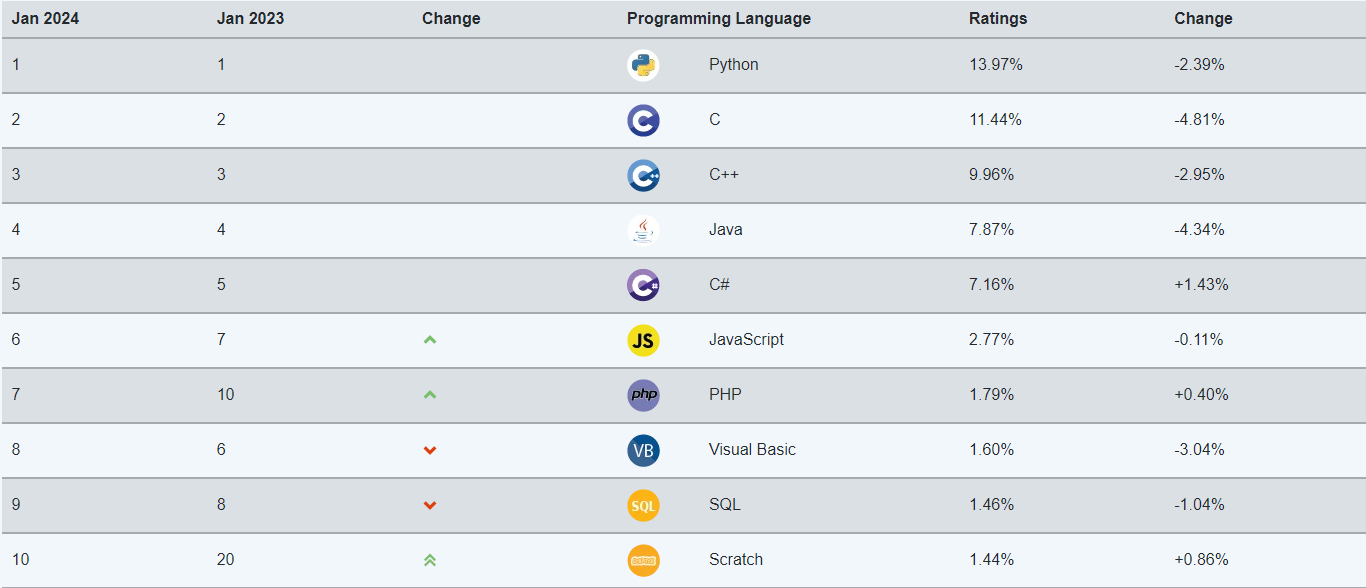
Task: Click the double up arrow for Scratch
Action: 430,560
